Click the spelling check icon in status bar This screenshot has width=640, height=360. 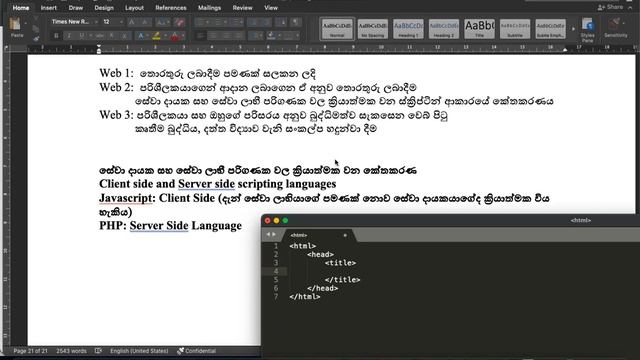pos(98,351)
